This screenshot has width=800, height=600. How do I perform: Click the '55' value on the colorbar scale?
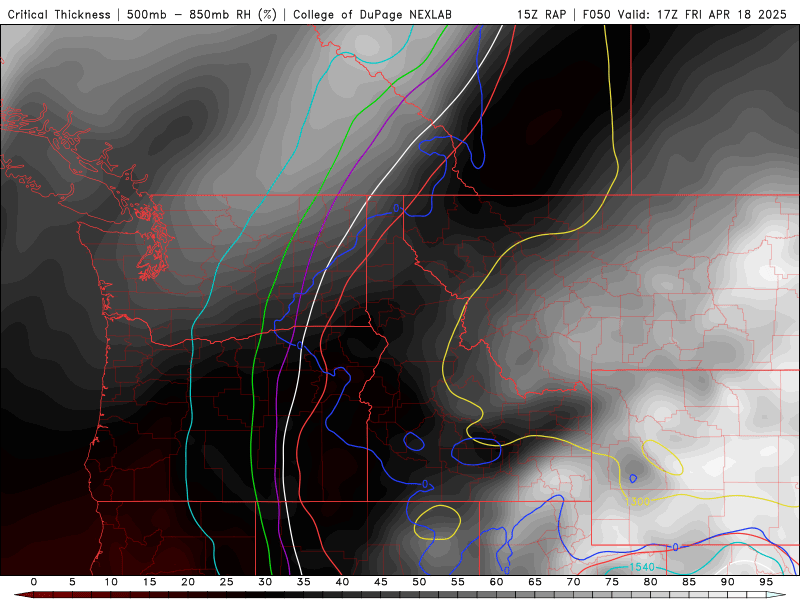pyautogui.click(x=458, y=582)
